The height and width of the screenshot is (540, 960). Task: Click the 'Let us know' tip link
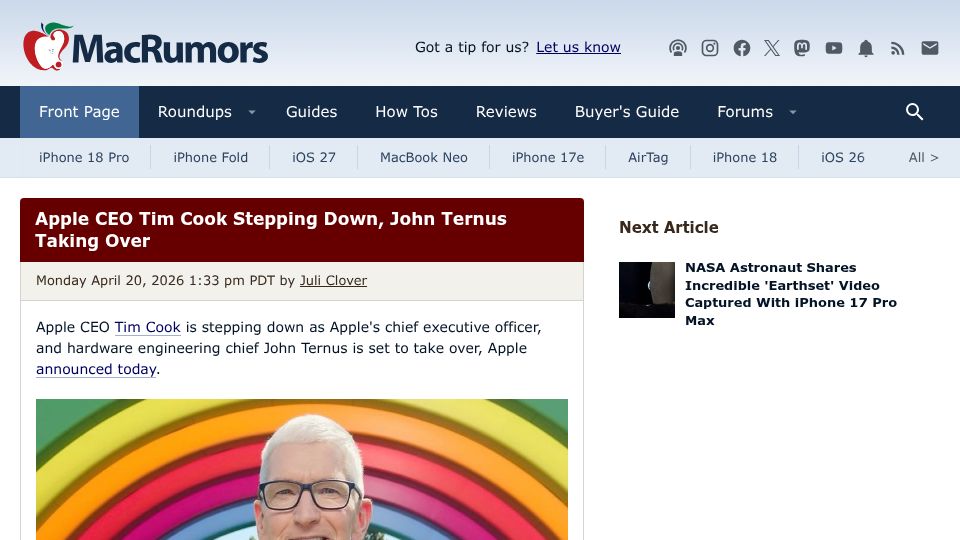click(579, 47)
